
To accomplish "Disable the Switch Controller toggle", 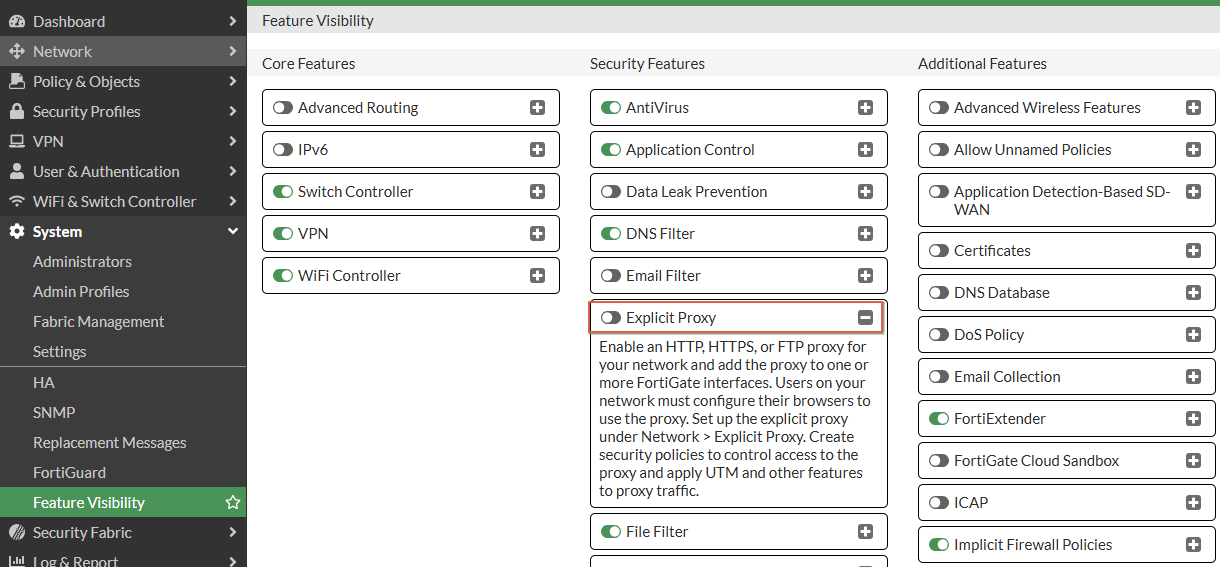I will point(283,192).
